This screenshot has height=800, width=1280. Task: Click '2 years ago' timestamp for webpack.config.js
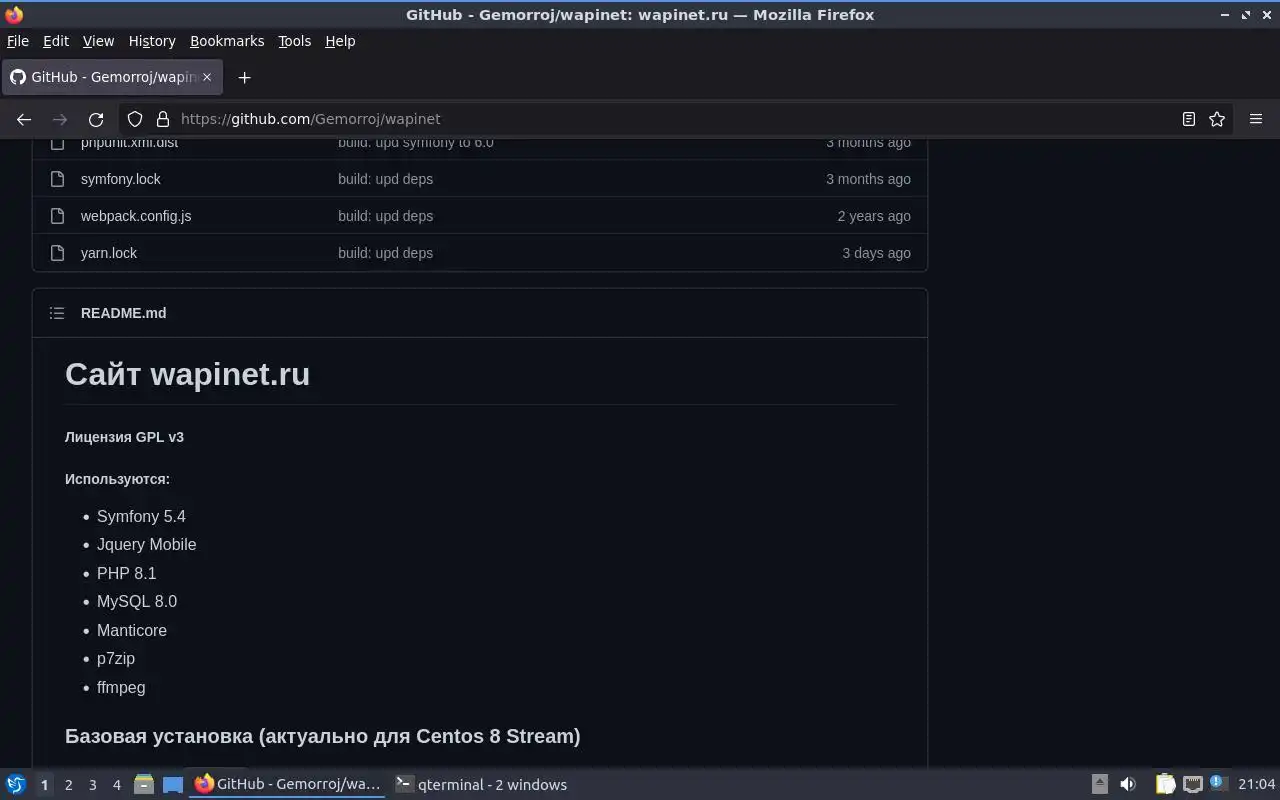(874, 216)
